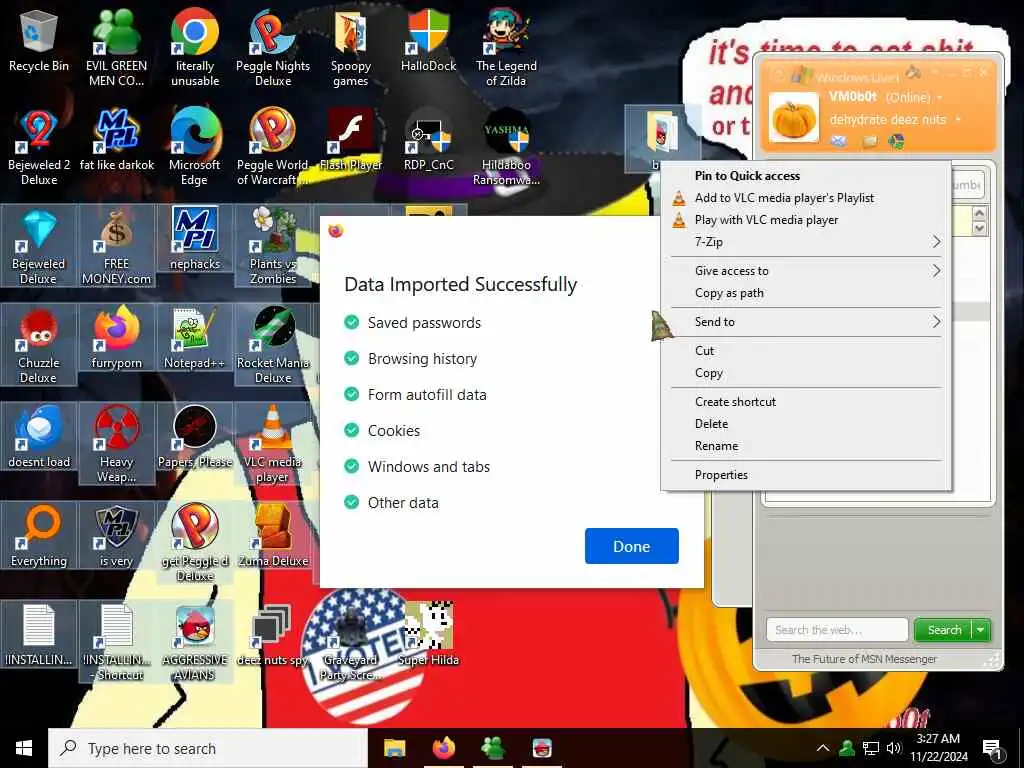The image size is (1024, 768).
Task: Open status dropdown next to (Online)
Action: (x=940, y=97)
